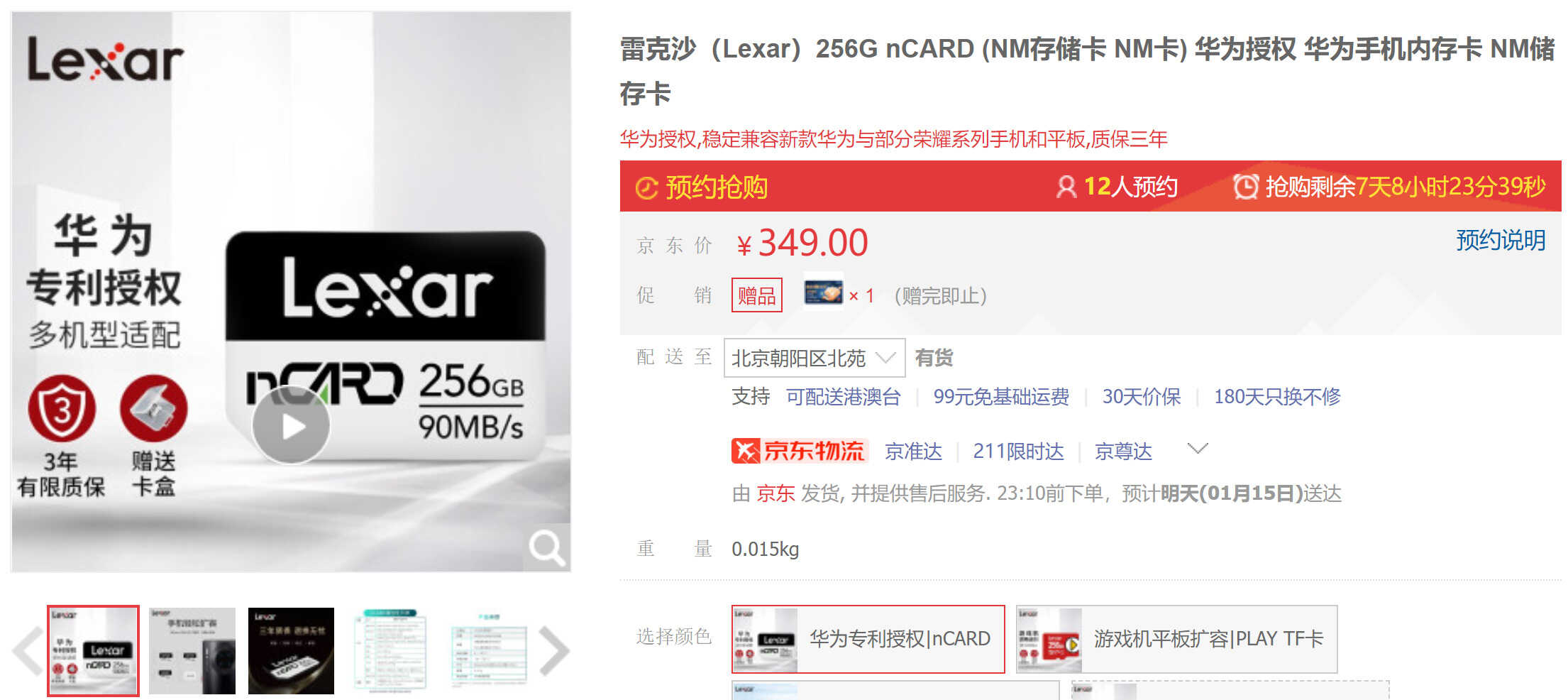Select third dark product thumbnail
This screenshot has height=700, width=1568.
(x=291, y=650)
